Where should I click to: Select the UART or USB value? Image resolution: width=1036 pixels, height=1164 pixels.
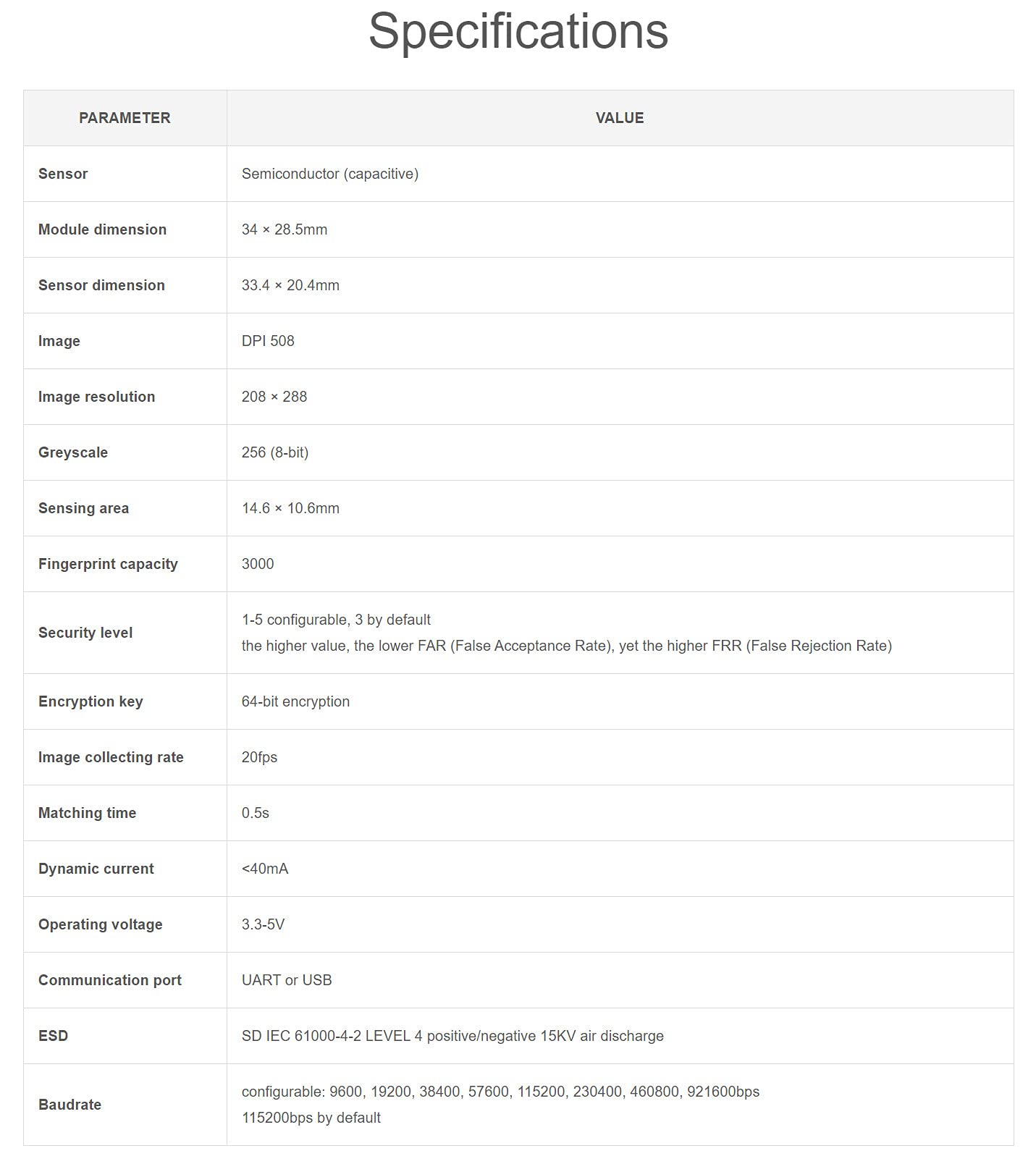click(287, 980)
